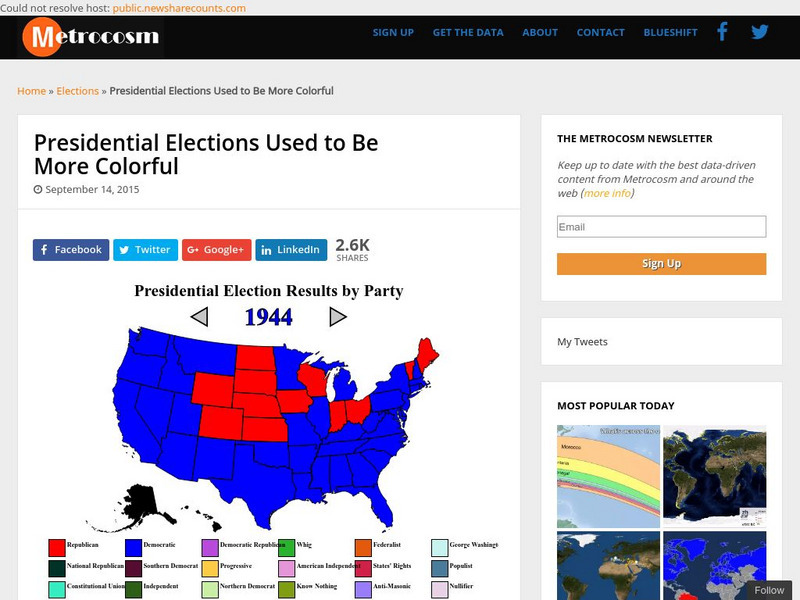Image resolution: width=800 pixels, height=600 pixels.
Task: Share the article on LinkedIn
Action: coord(291,250)
